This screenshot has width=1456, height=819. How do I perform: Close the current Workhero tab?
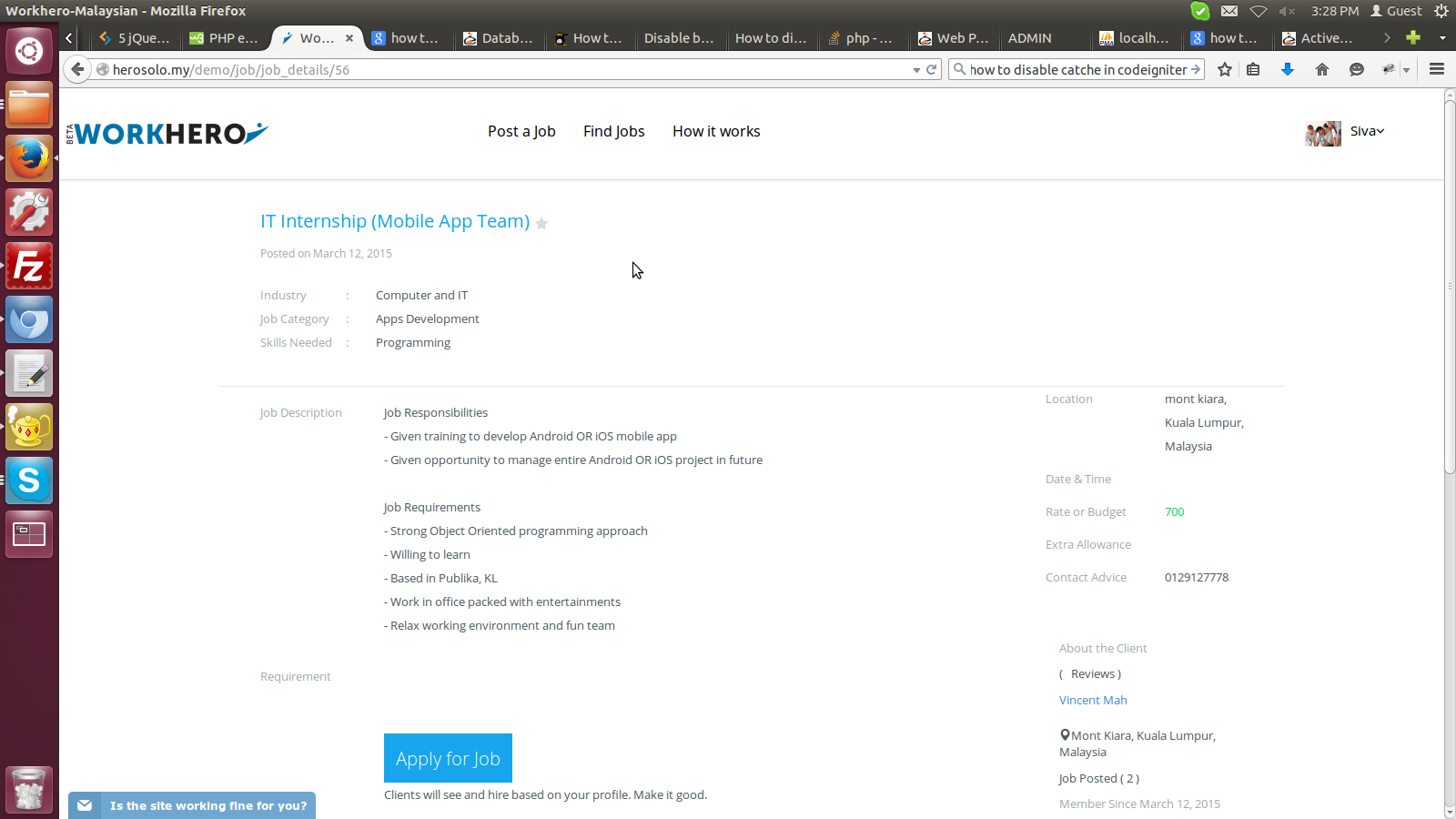coord(349,38)
